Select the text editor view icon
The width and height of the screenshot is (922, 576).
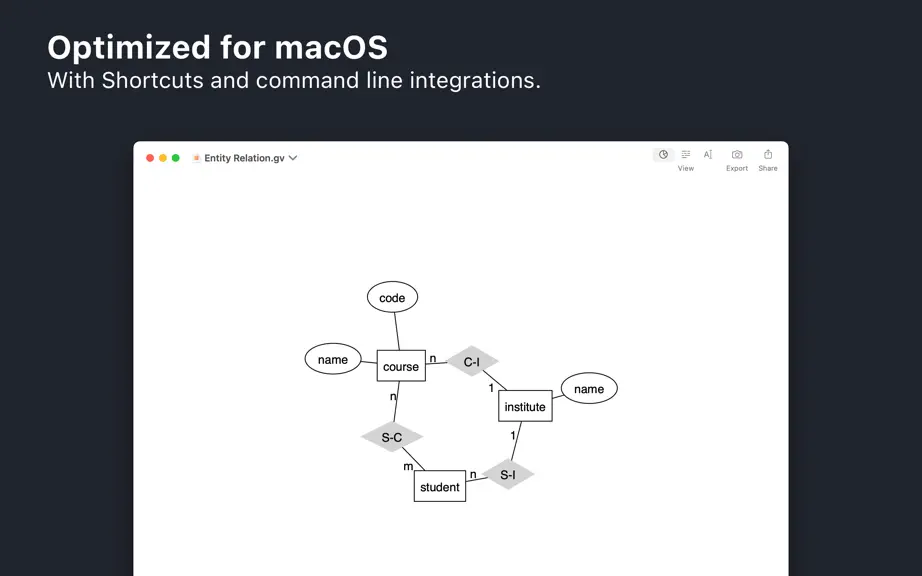[708, 155]
